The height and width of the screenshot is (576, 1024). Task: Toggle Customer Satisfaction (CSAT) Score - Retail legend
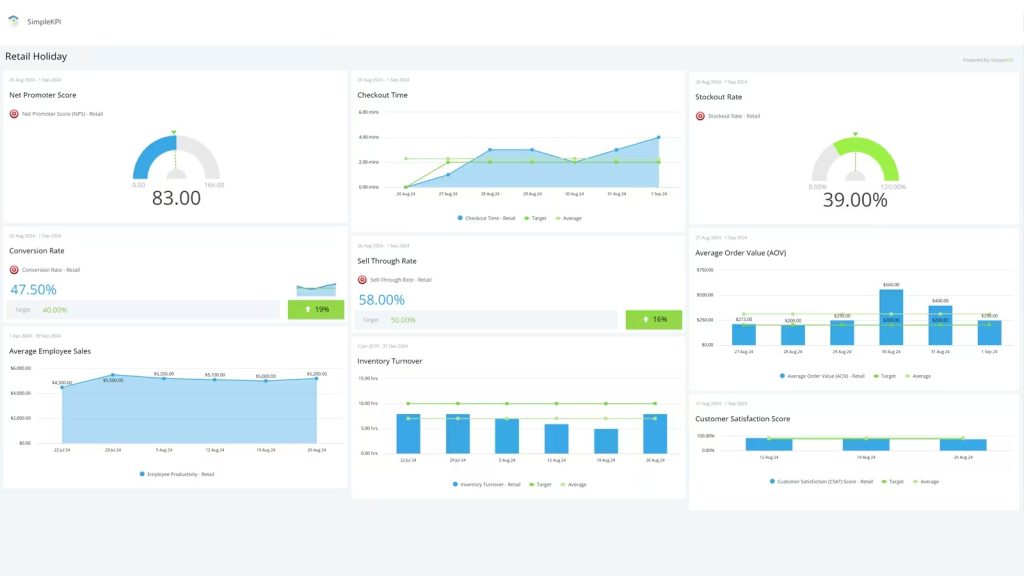[821, 481]
